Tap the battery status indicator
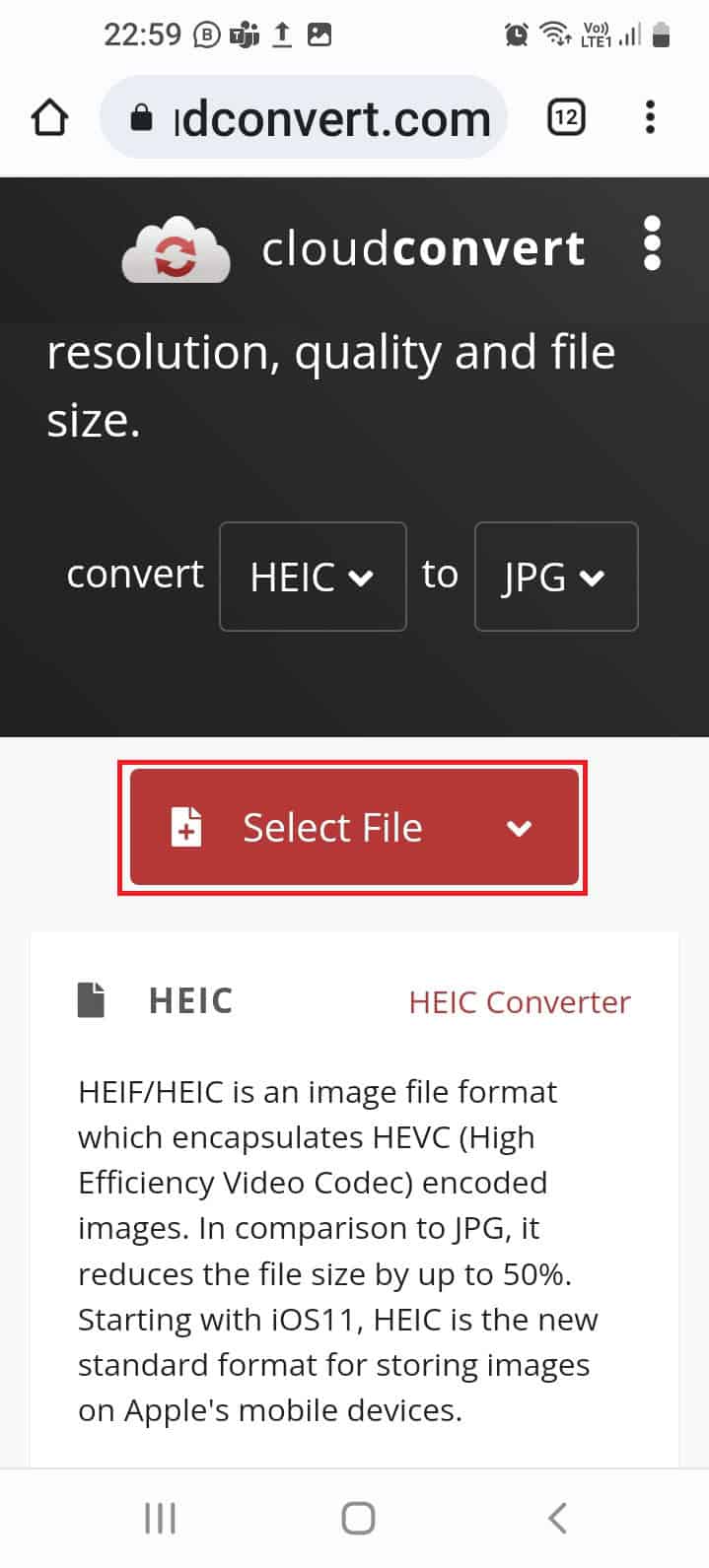Image resolution: width=709 pixels, height=1568 pixels. coord(662,34)
